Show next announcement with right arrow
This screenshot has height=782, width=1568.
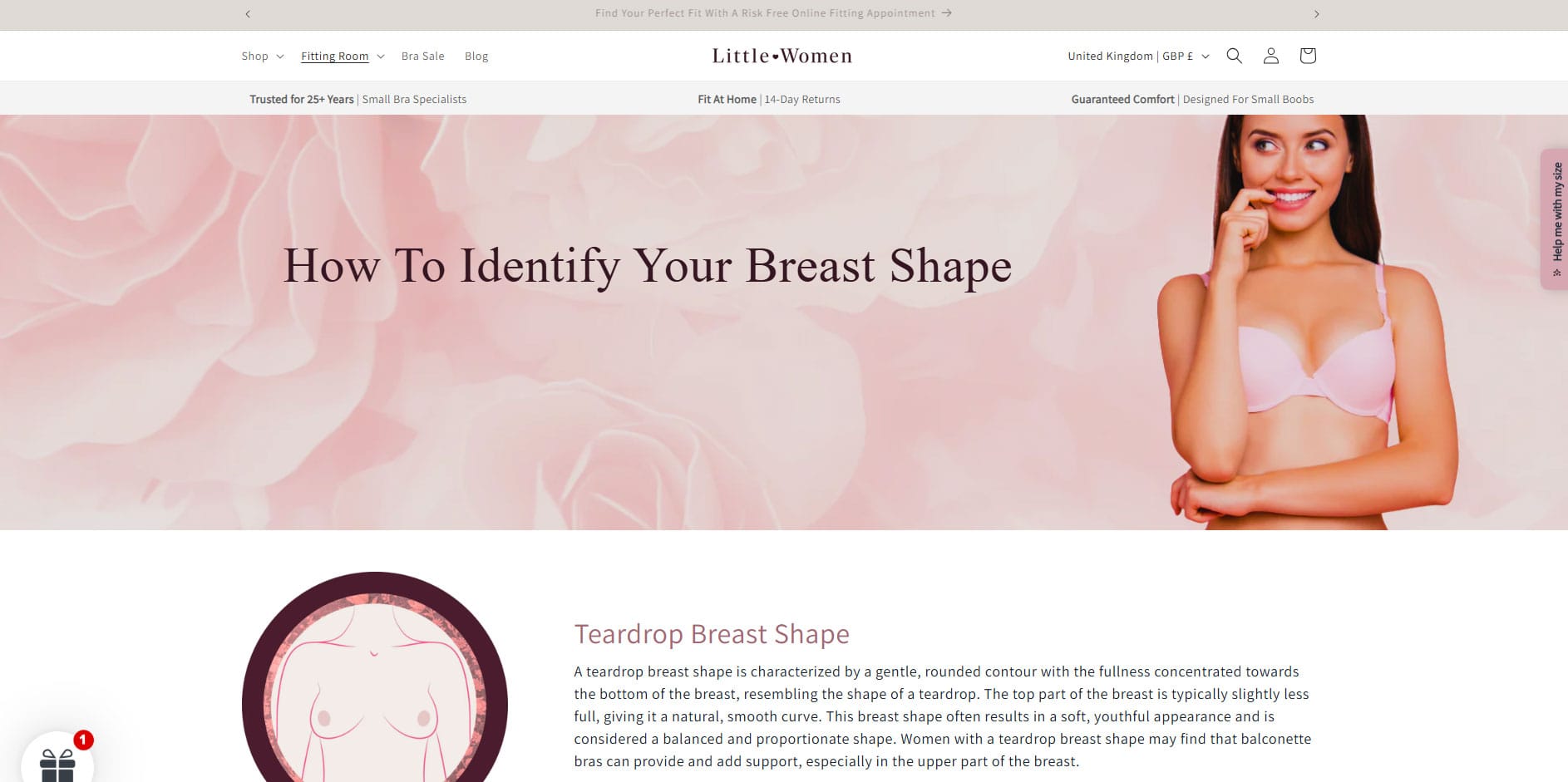click(x=1316, y=14)
